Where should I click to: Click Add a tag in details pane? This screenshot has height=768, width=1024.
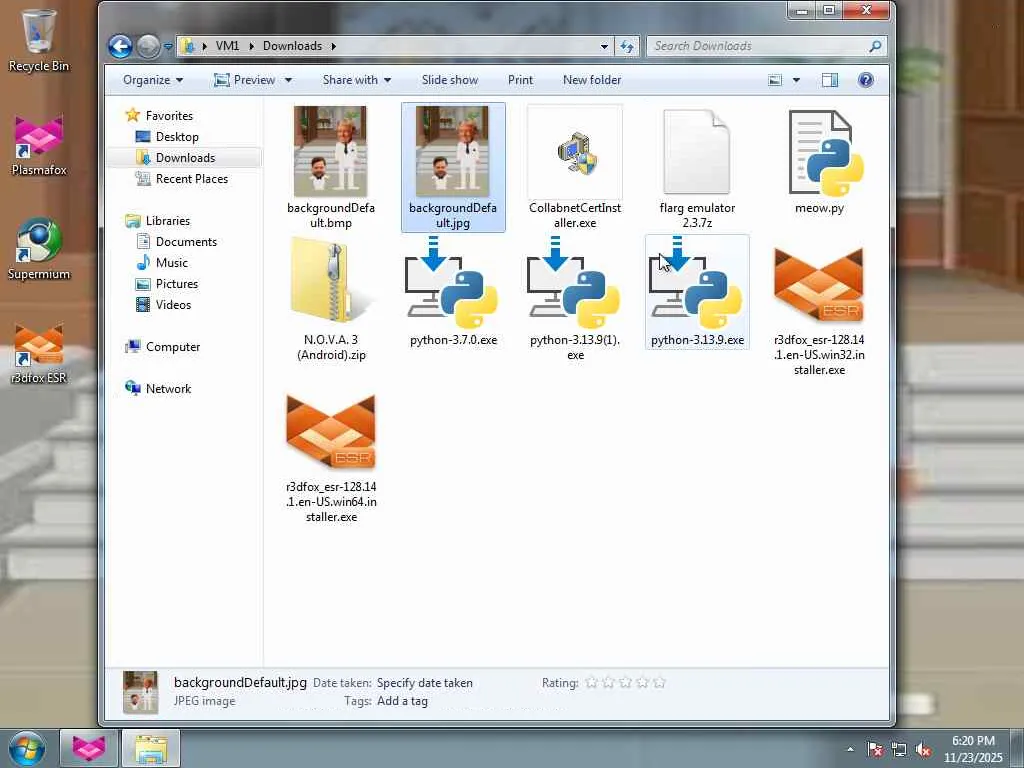click(x=402, y=701)
